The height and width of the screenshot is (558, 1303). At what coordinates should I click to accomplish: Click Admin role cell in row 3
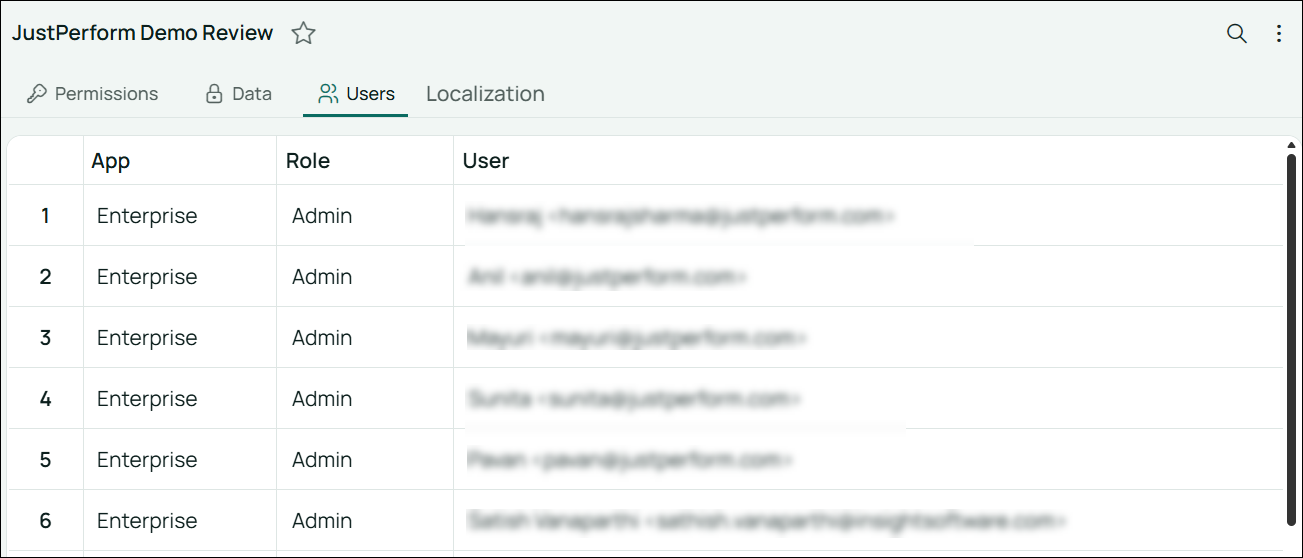365,338
